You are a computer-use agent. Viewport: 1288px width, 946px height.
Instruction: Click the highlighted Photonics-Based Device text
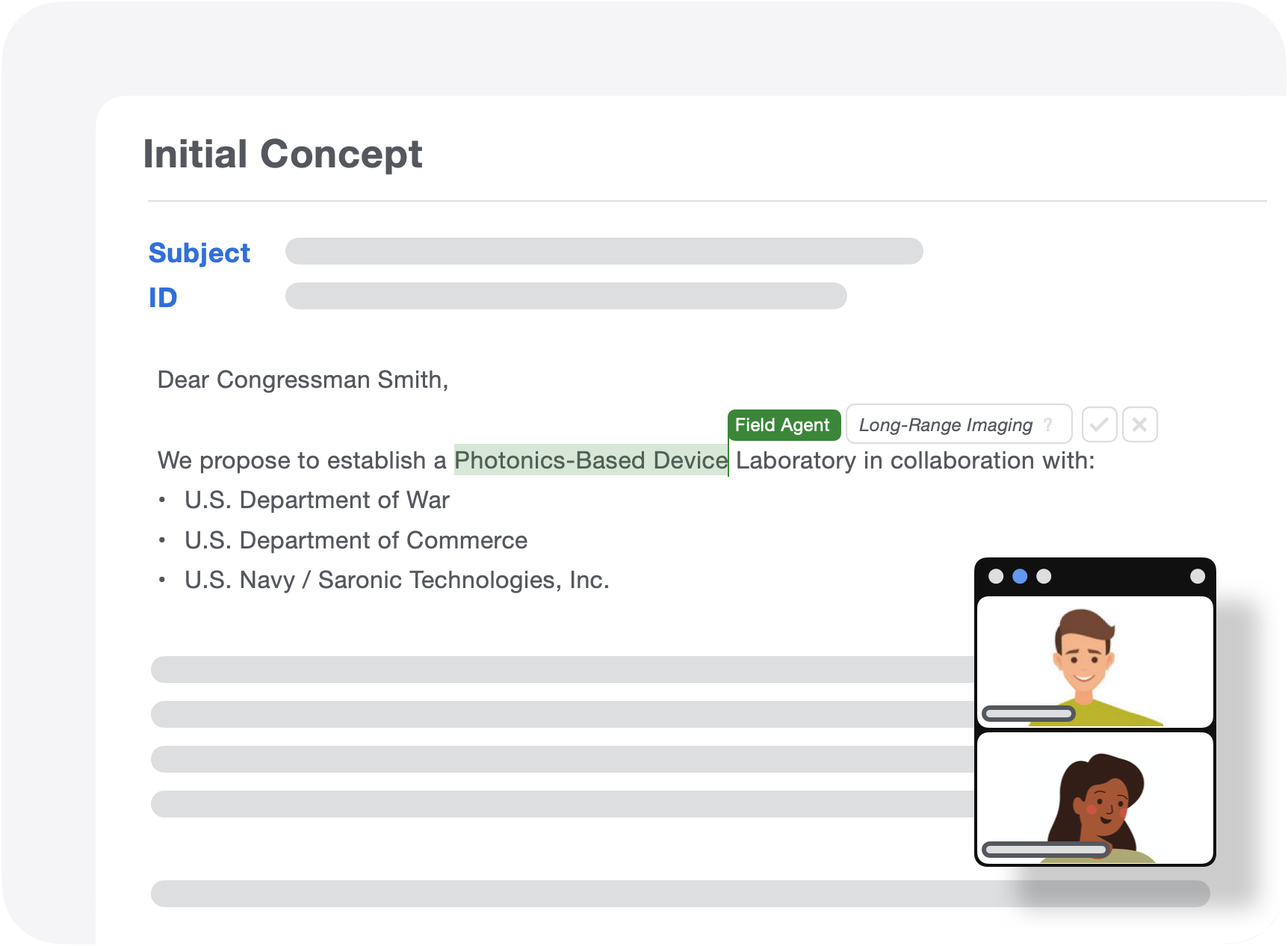point(591,460)
